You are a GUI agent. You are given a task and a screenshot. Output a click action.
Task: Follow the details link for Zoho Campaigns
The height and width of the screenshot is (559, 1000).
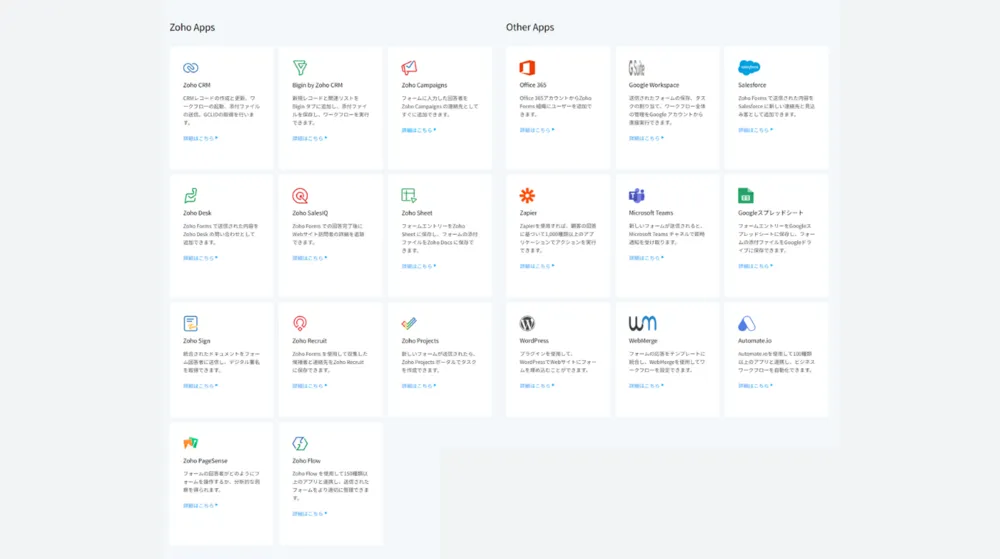(418, 130)
